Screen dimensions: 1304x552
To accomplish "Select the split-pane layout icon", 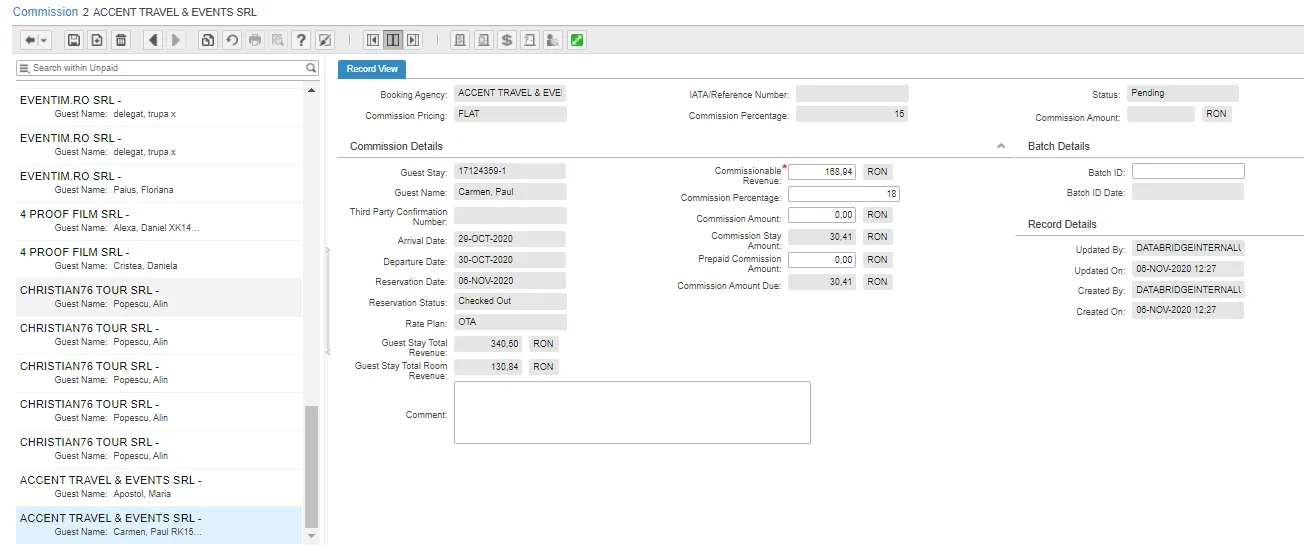I will click(393, 40).
